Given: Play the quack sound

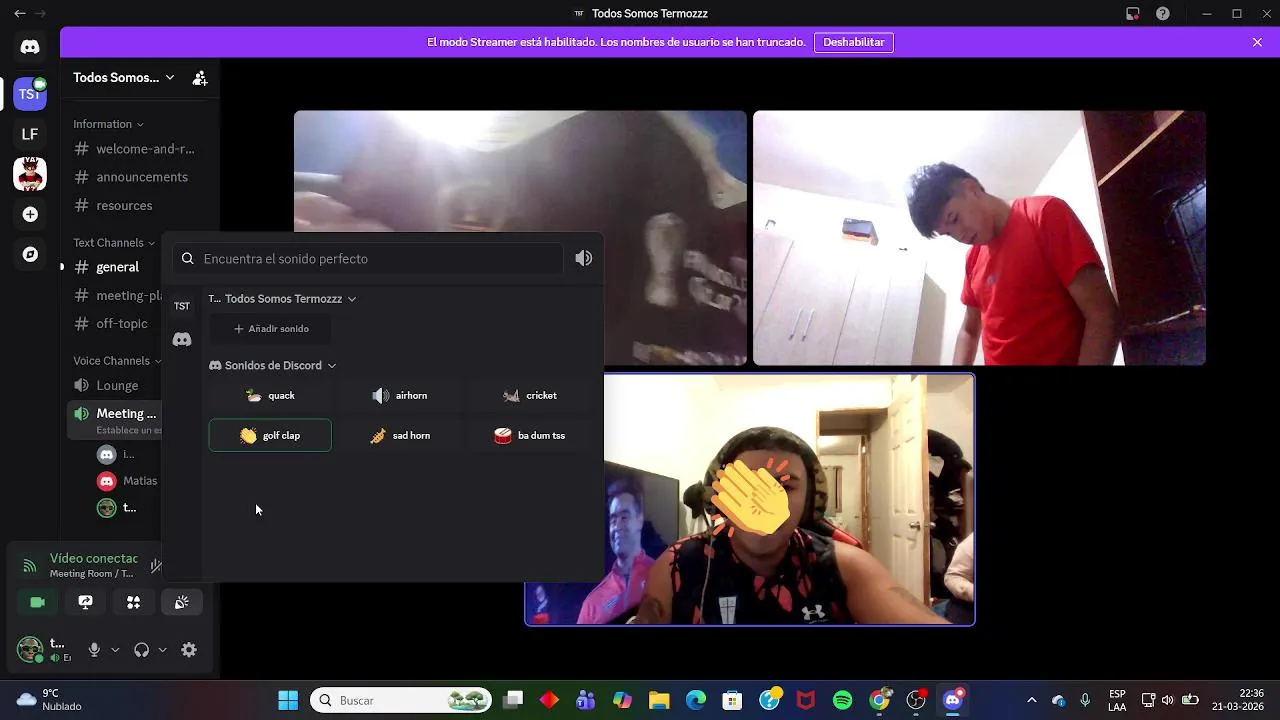Looking at the screenshot, I should [270, 395].
